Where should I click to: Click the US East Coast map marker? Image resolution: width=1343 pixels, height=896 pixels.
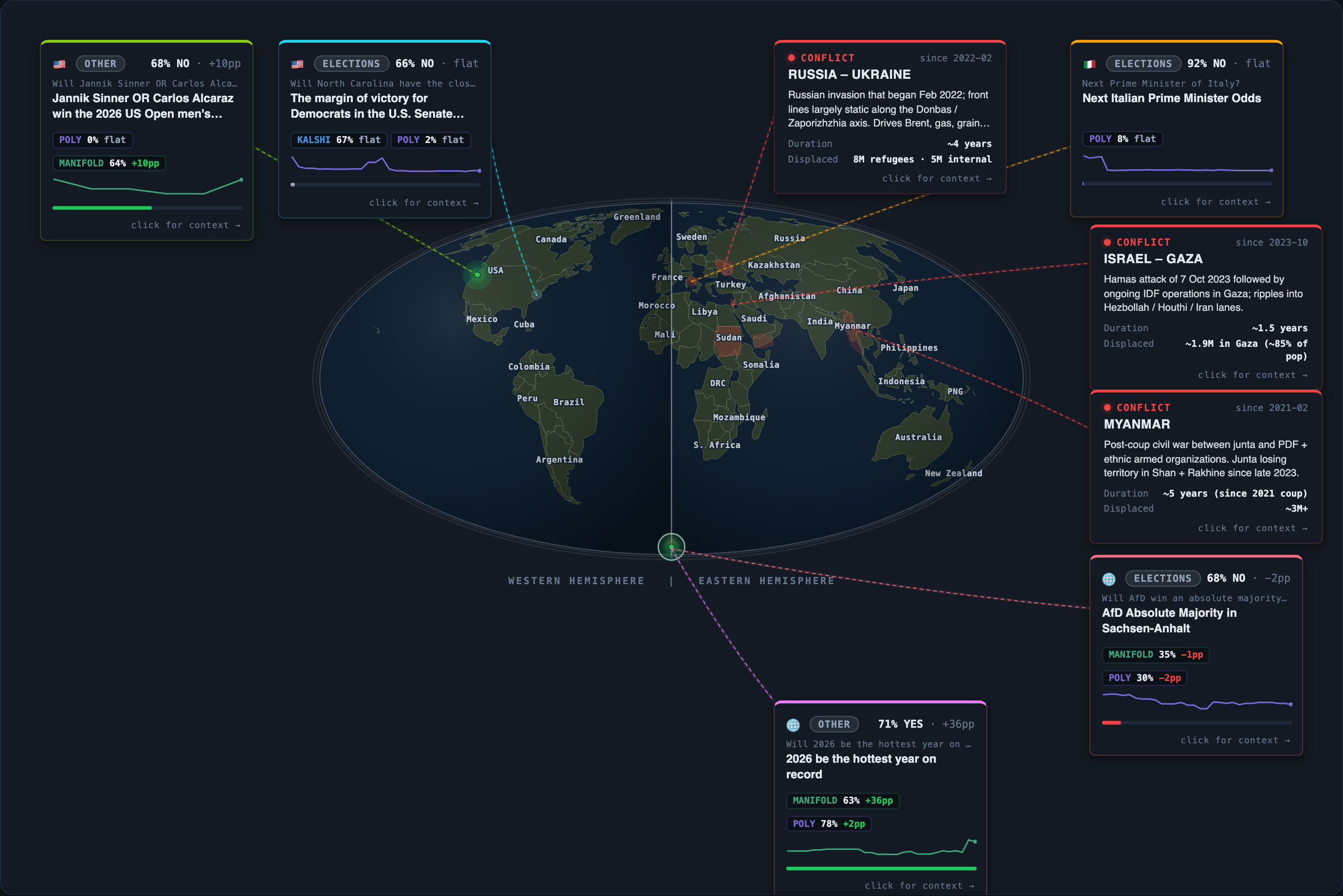point(536,294)
